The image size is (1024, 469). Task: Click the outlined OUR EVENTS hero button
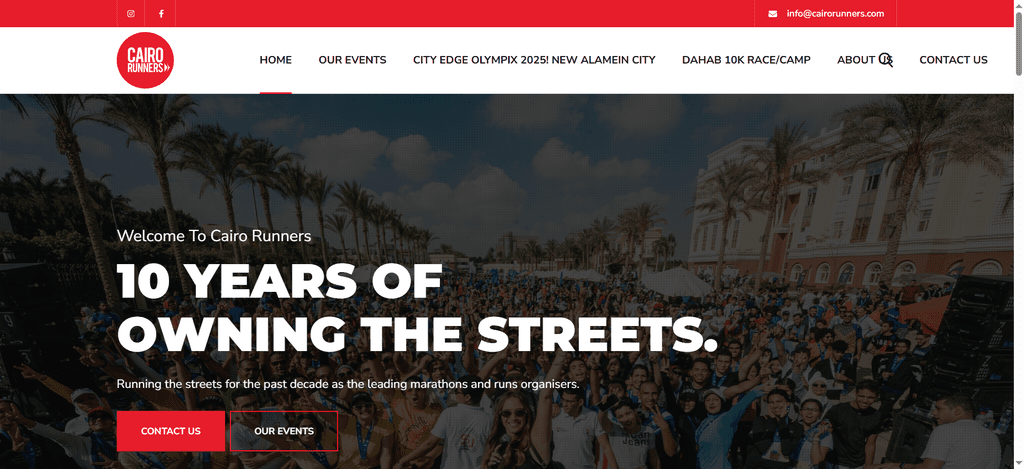pos(284,431)
